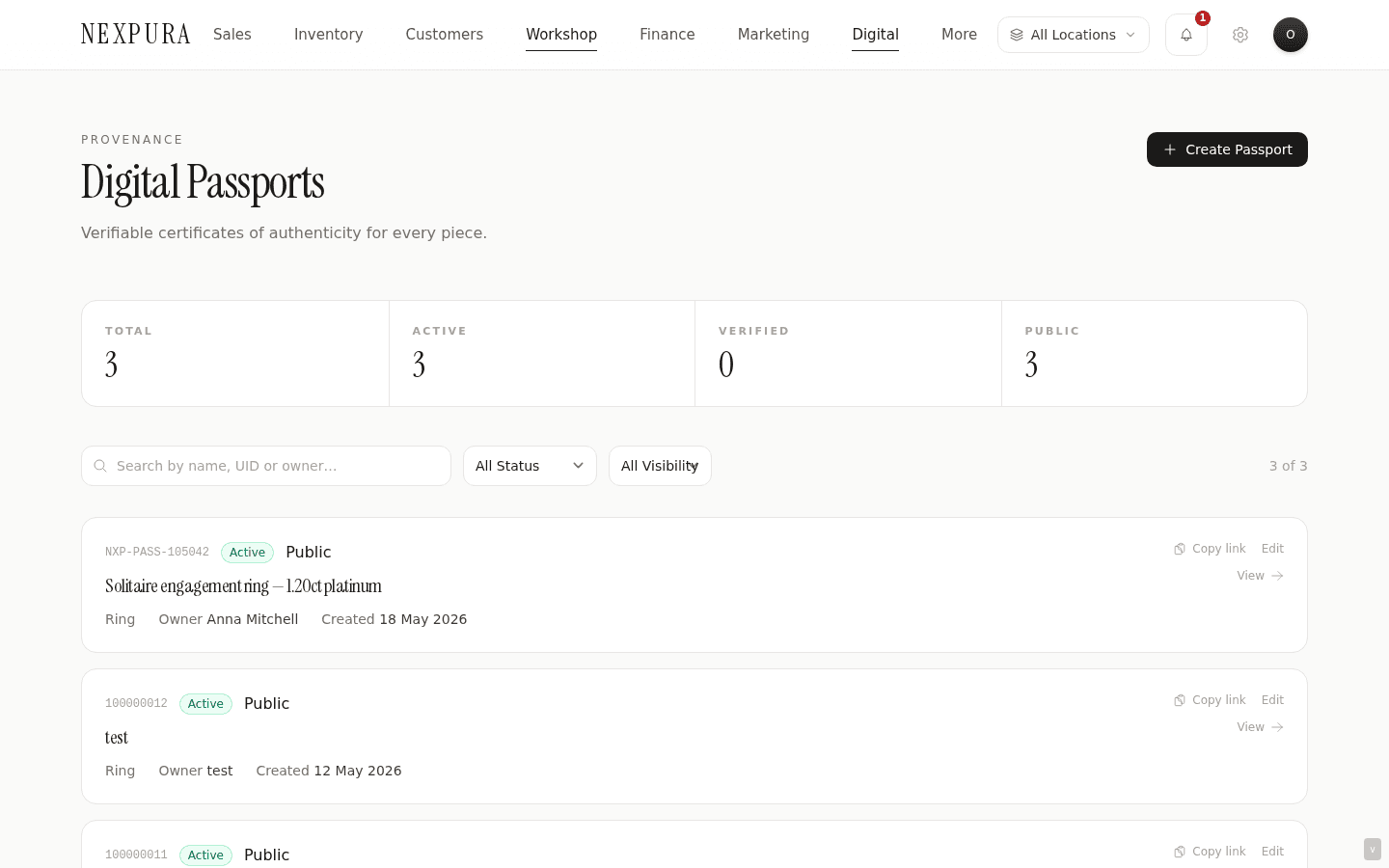Click the Created 18 May 2026 date
This screenshot has height=868, width=1389.
click(x=394, y=619)
